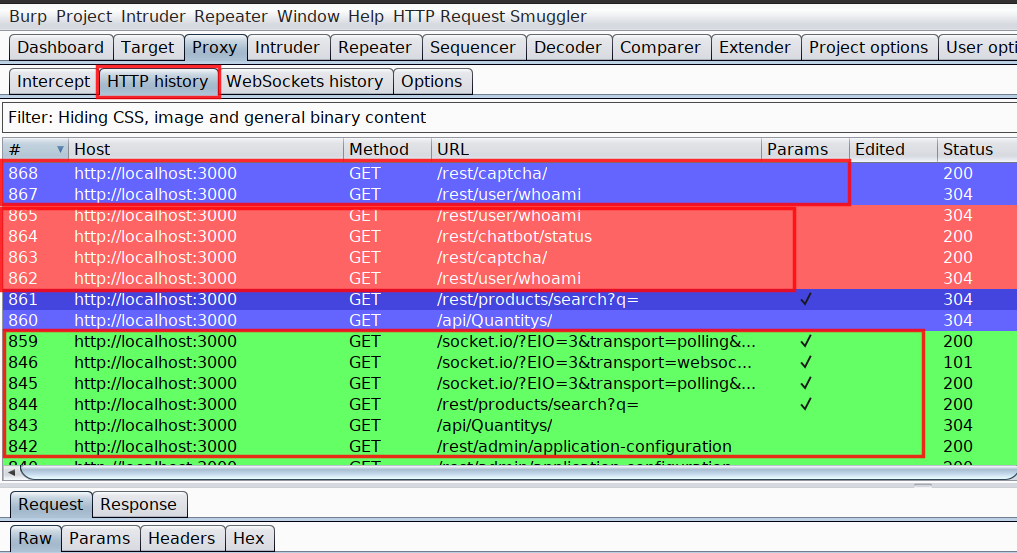
Task: Open the User options tab
Action: point(979,47)
